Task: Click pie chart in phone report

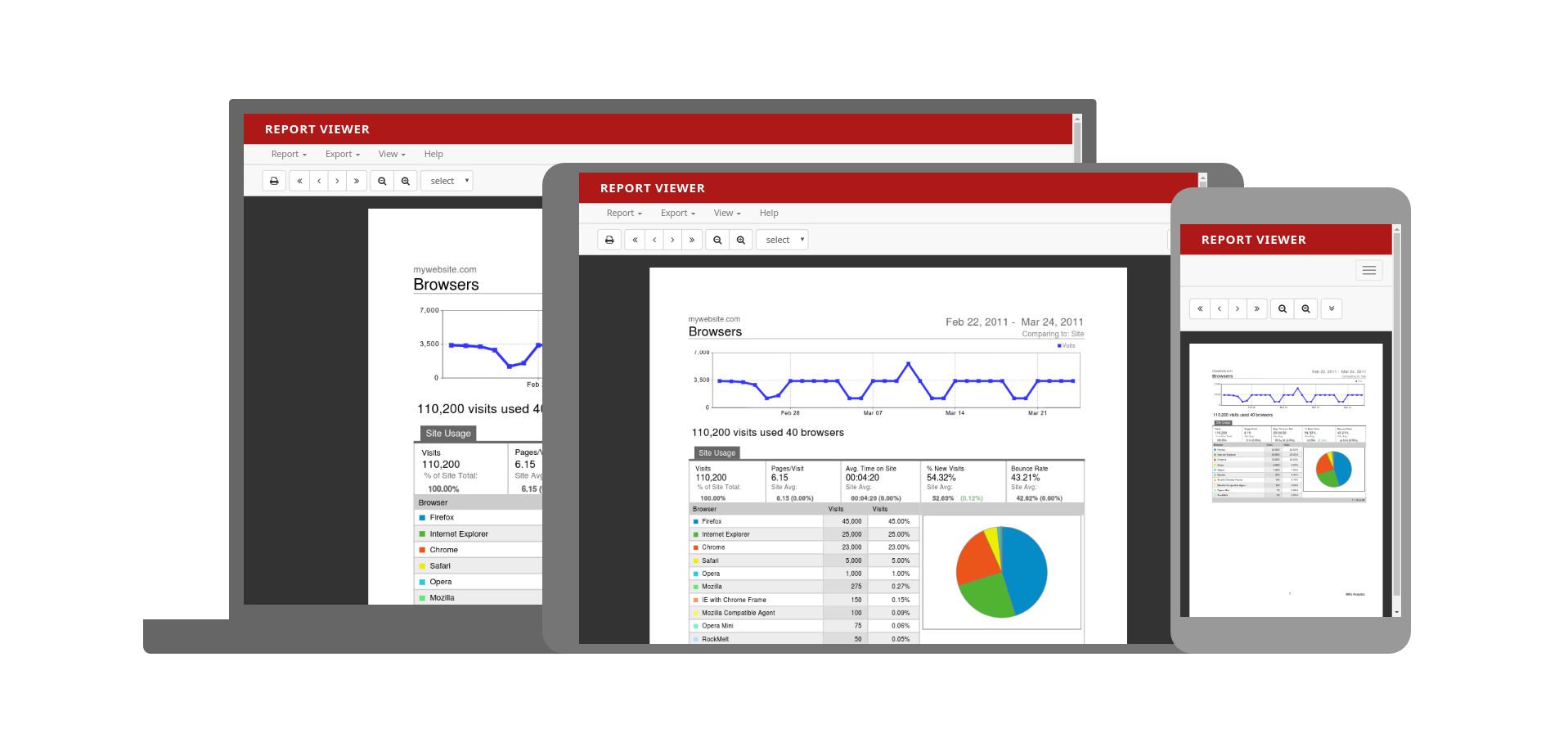Action: (1333, 470)
